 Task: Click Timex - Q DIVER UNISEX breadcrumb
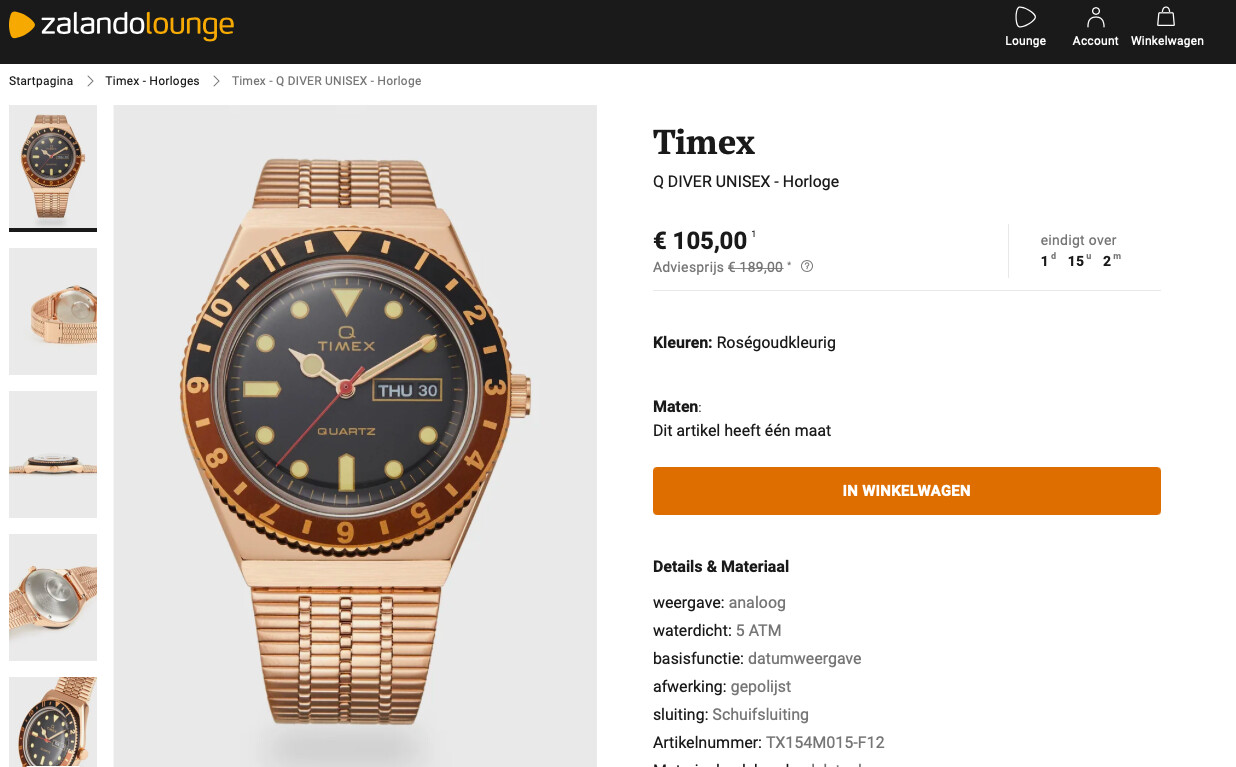(326, 81)
